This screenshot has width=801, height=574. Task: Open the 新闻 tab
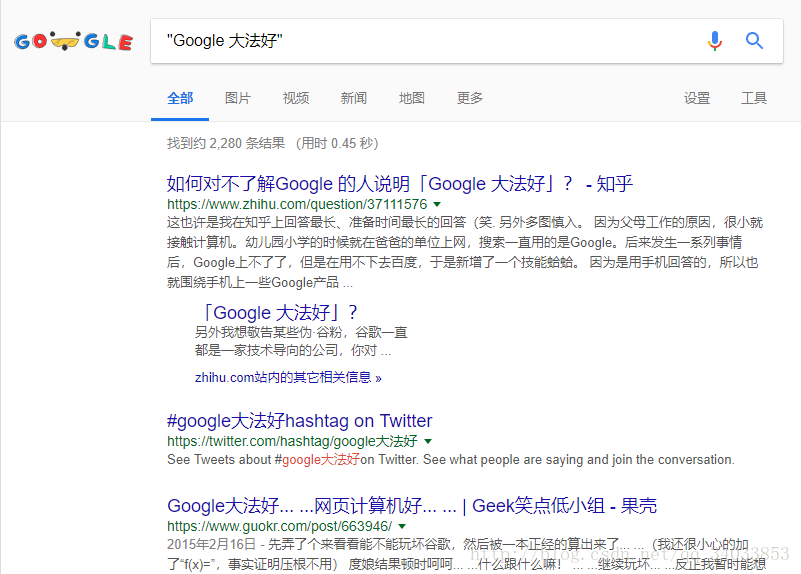coord(354,98)
